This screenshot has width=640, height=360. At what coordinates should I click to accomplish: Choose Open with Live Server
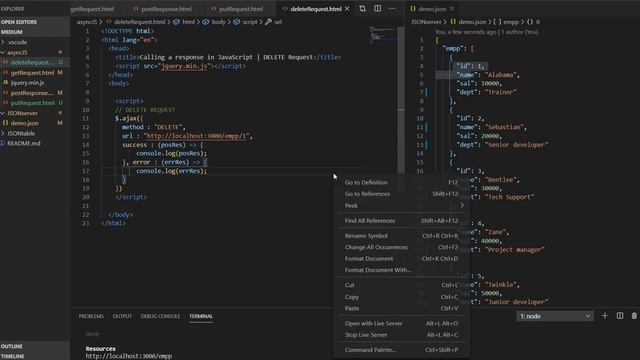[402, 324]
